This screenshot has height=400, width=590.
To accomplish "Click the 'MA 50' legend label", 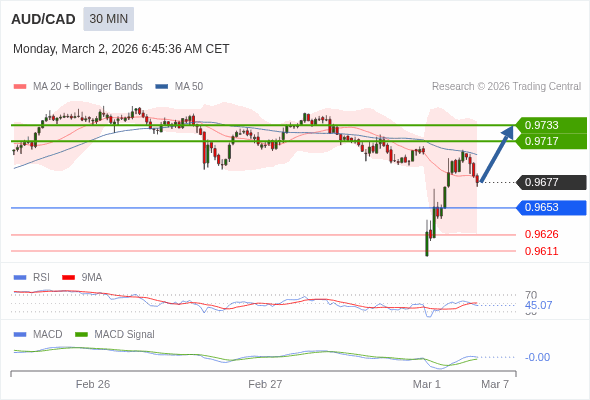I will click(x=189, y=87).
